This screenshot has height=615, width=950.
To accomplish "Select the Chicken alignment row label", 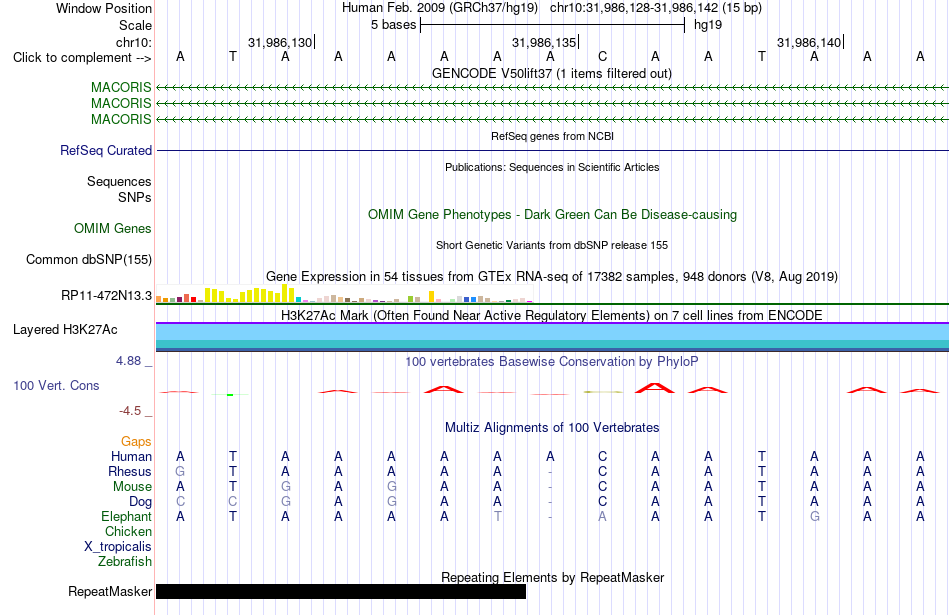I will point(128,531).
